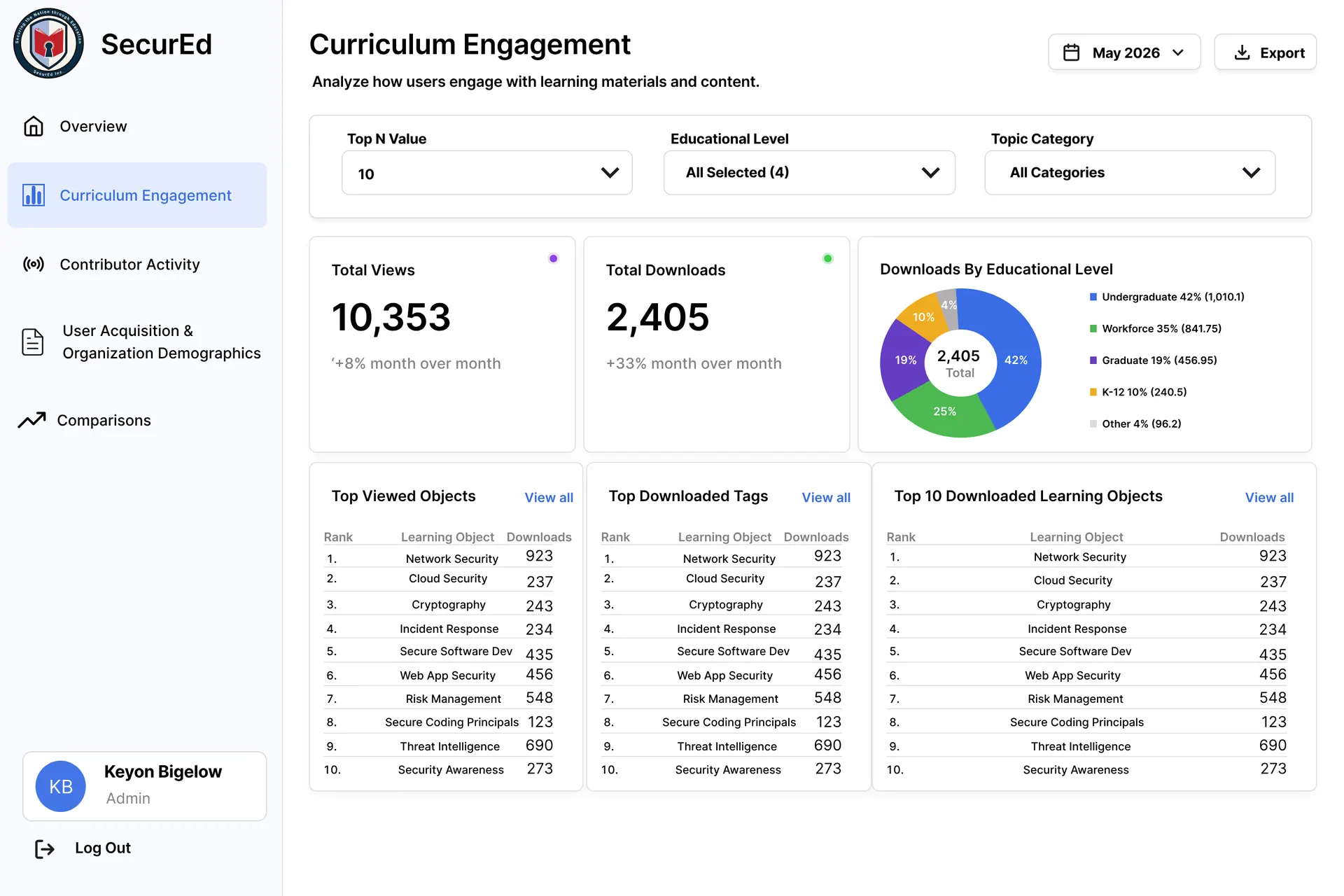Image resolution: width=1344 pixels, height=896 pixels.
Task: Open Keyon Bigelow profile card
Action: (x=145, y=786)
